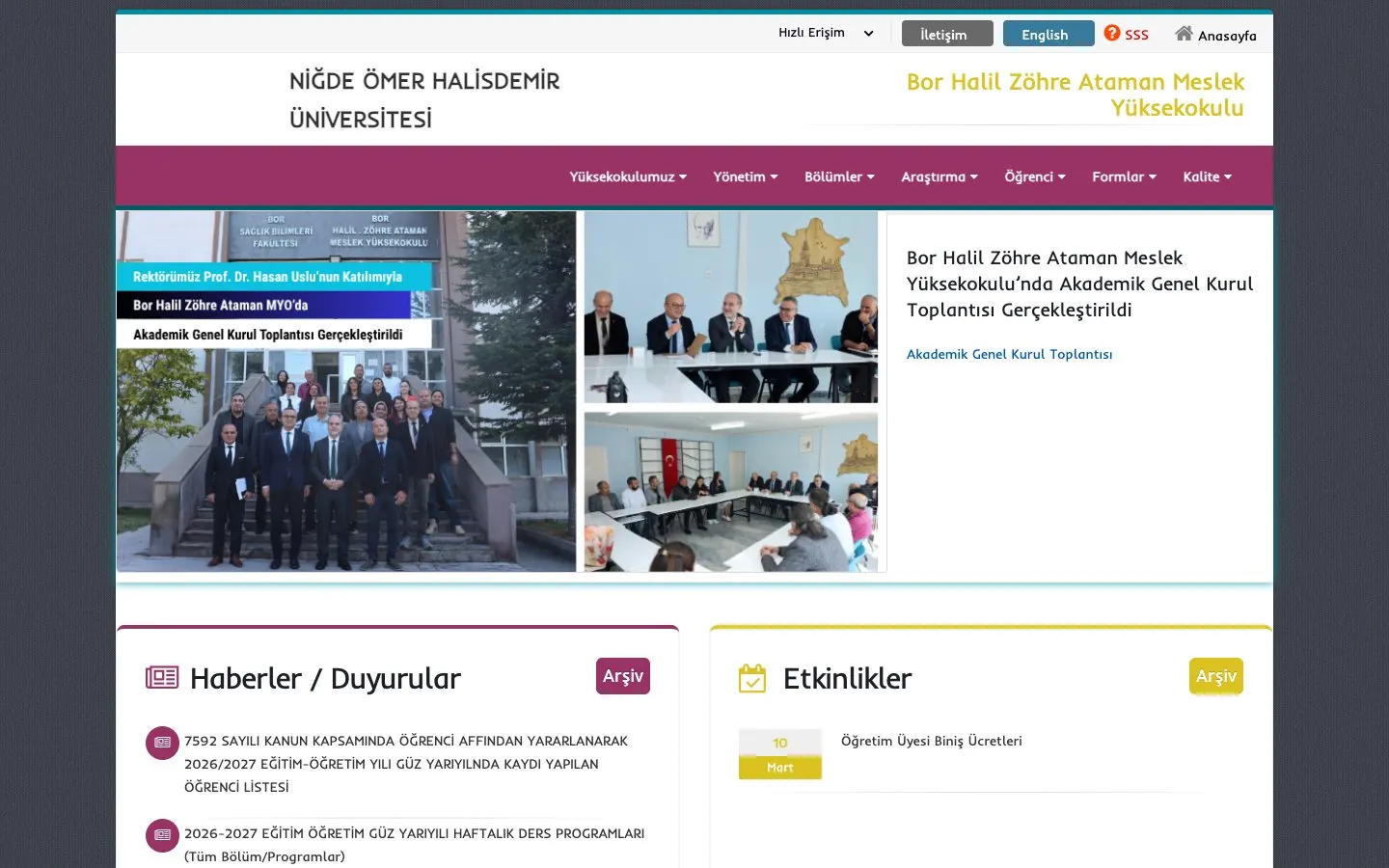The height and width of the screenshot is (868, 1389).
Task: Open the Hızlı Erişim dropdown
Action: [x=827, y=33]
